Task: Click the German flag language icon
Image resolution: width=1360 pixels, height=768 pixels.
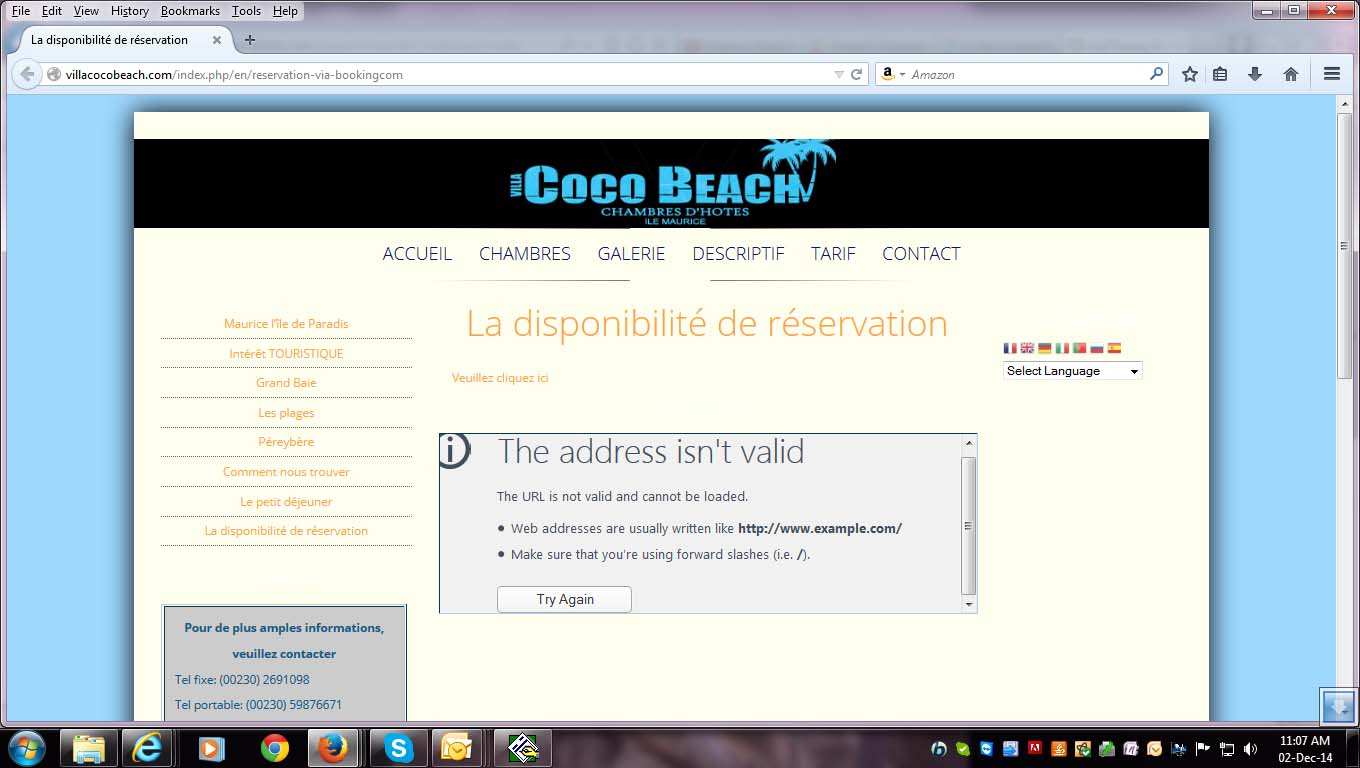Action: click(x=1044, y=348)
